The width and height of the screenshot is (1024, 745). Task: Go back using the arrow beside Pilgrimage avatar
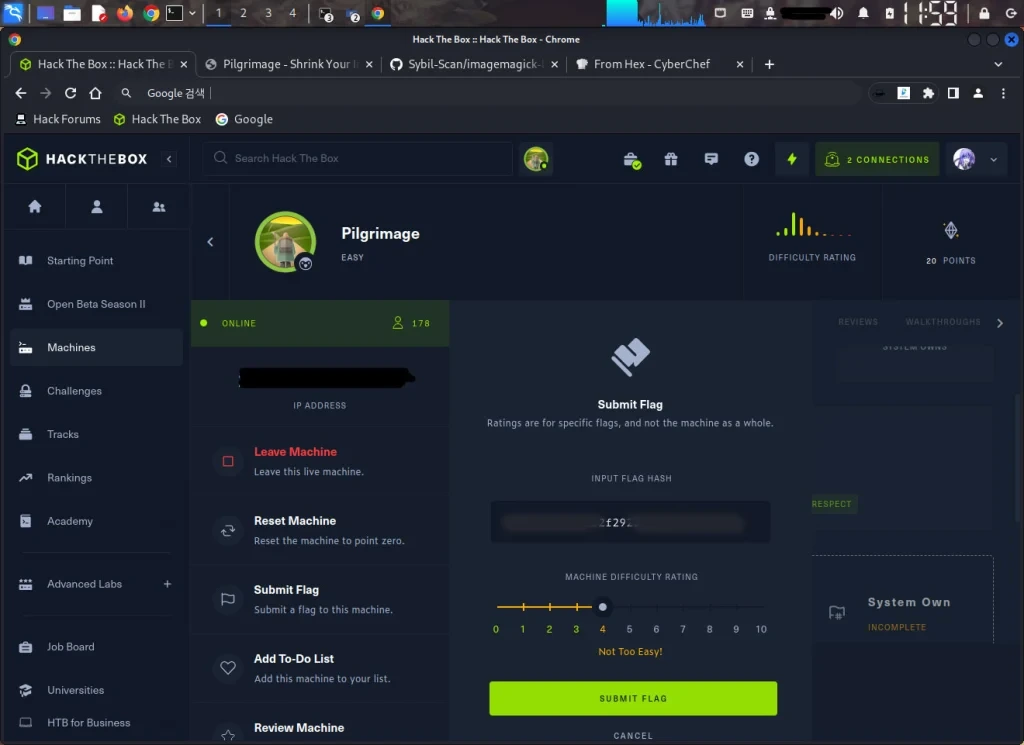coord(210,242)
